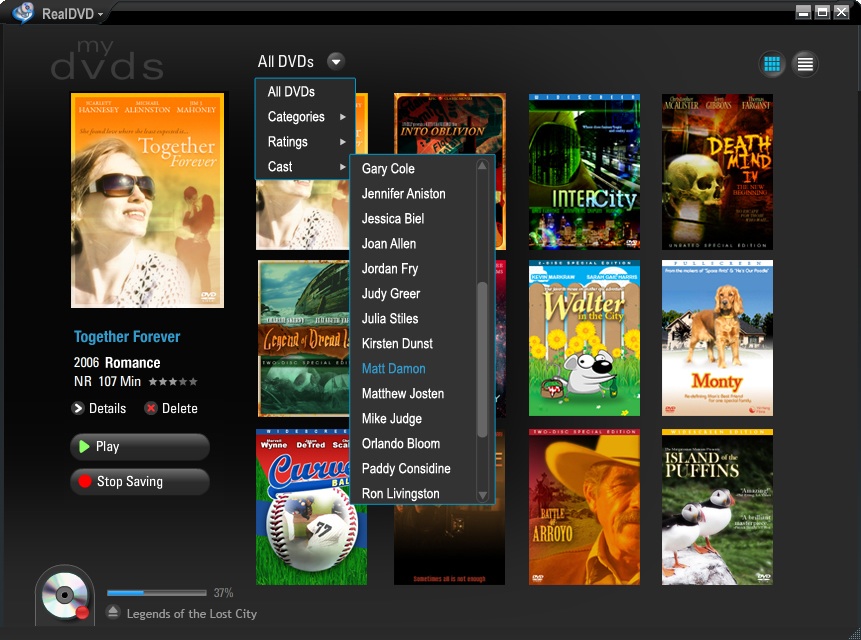
Task: Minimize the RealDVD window
Action: click(x=803, y=12)
